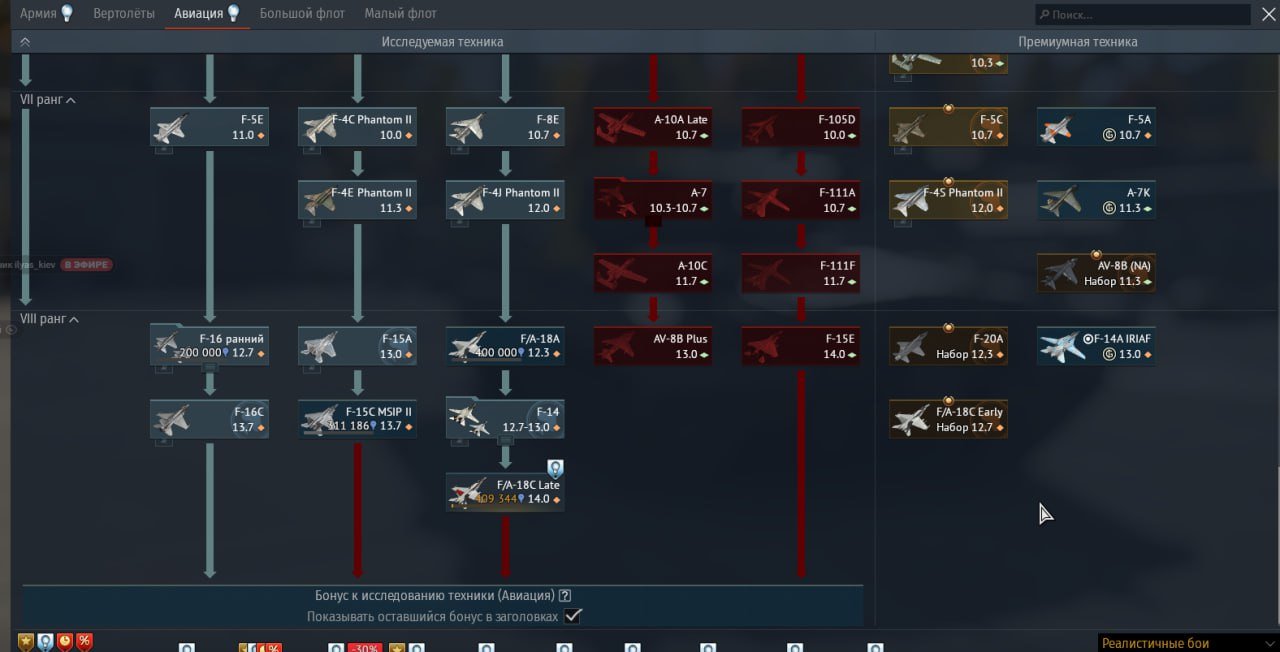Image resolution: width=1280 pixels, height=652 pixels.
Task: Click the bonus badge above F/A-18C Late
Action: click(555, 468)
